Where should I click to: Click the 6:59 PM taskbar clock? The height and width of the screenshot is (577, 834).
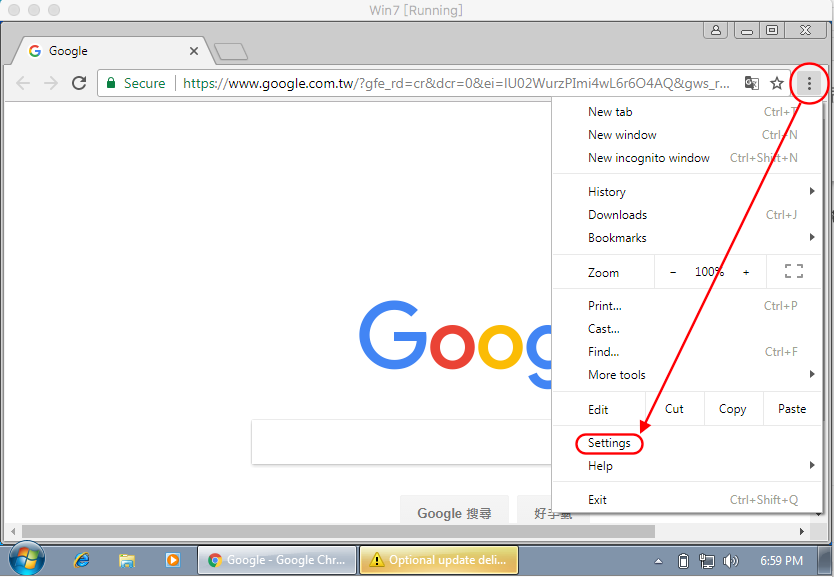click(x=781, y=561)
